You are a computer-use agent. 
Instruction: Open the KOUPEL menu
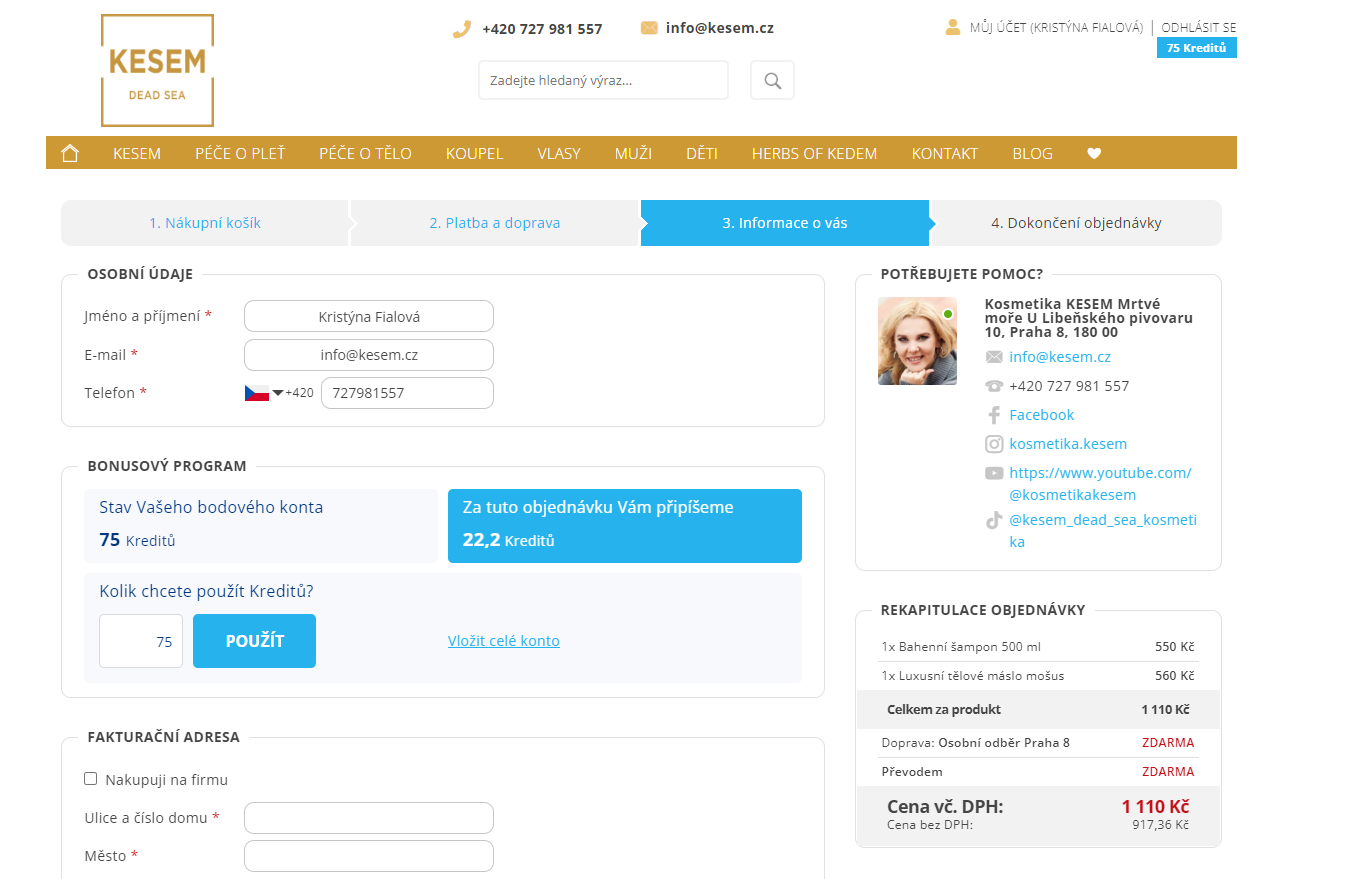tap(475, 153)
